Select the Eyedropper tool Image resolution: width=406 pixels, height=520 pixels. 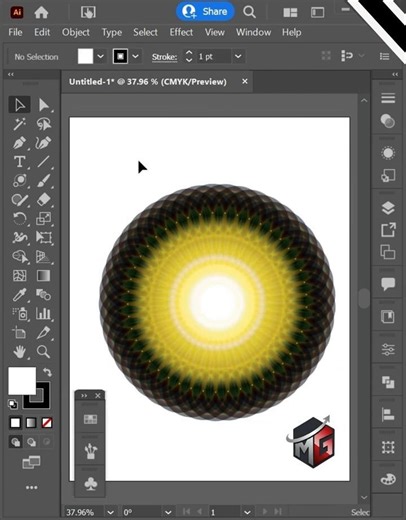pyautogui.click(x=19, y=295)
